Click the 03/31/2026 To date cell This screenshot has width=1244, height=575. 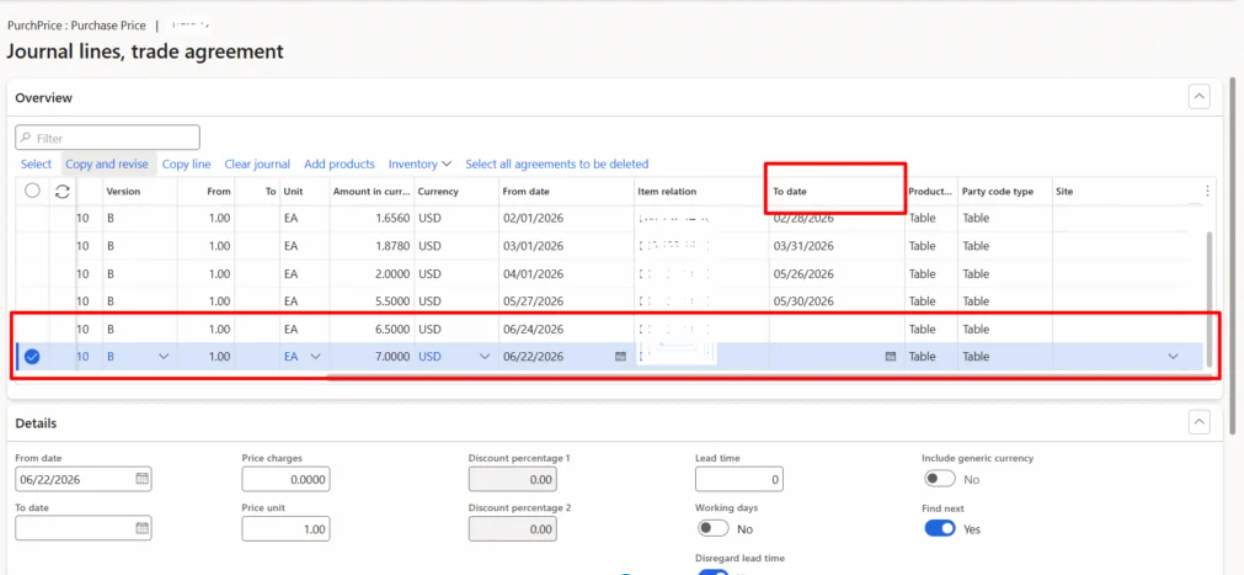[x=836, y=246]
